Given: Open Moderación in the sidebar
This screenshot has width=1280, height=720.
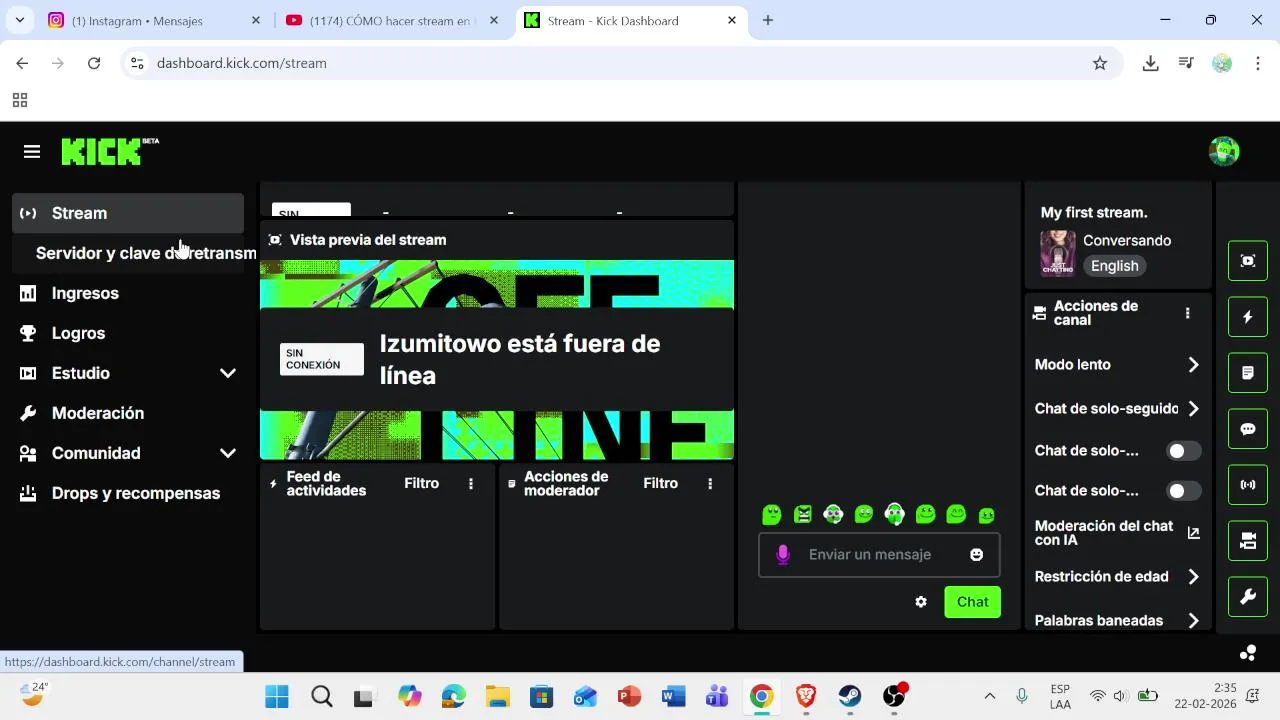Looking at the screenshot, I should click(x=128, y=413).
